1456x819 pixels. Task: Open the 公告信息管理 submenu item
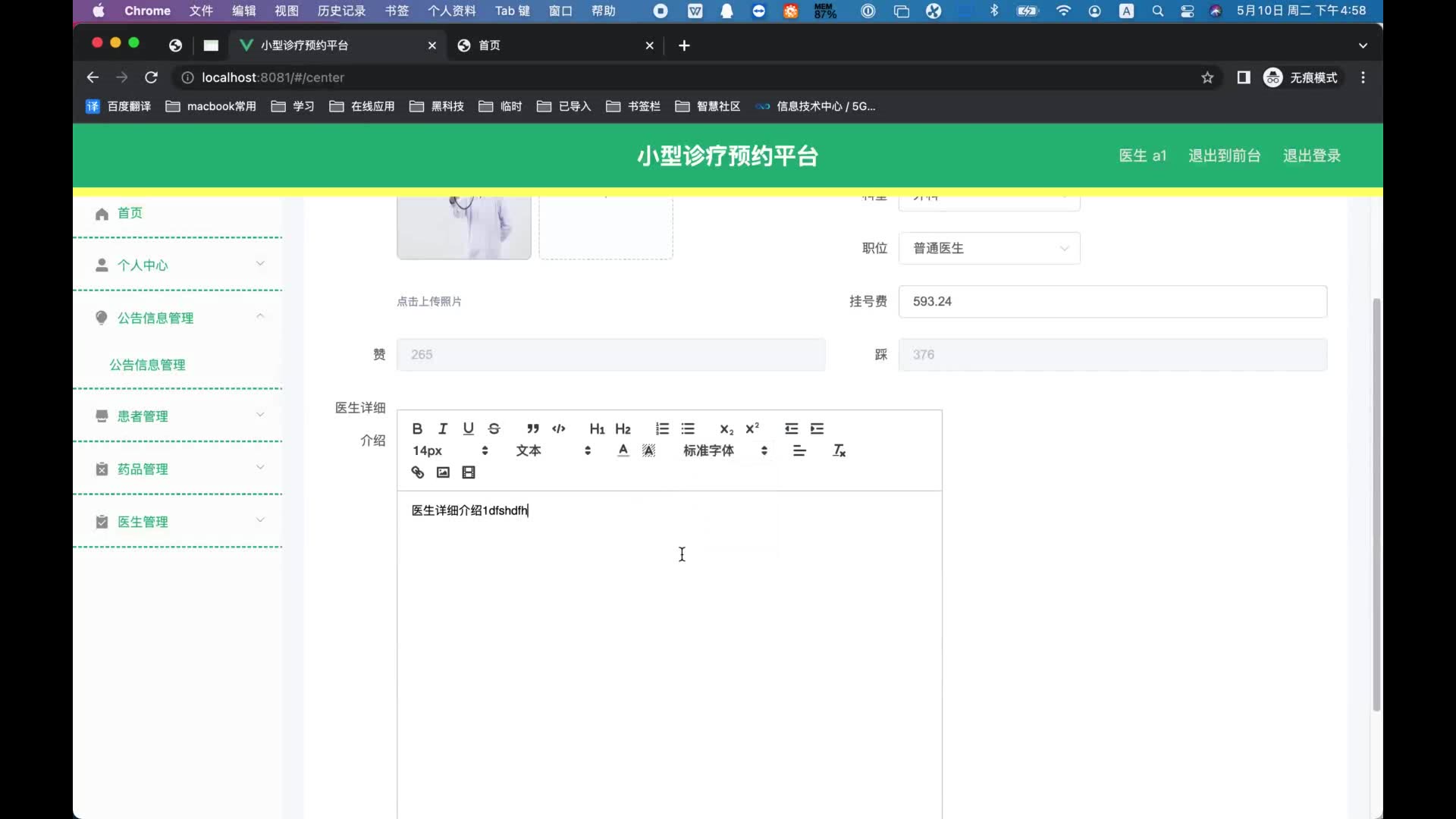147,365
